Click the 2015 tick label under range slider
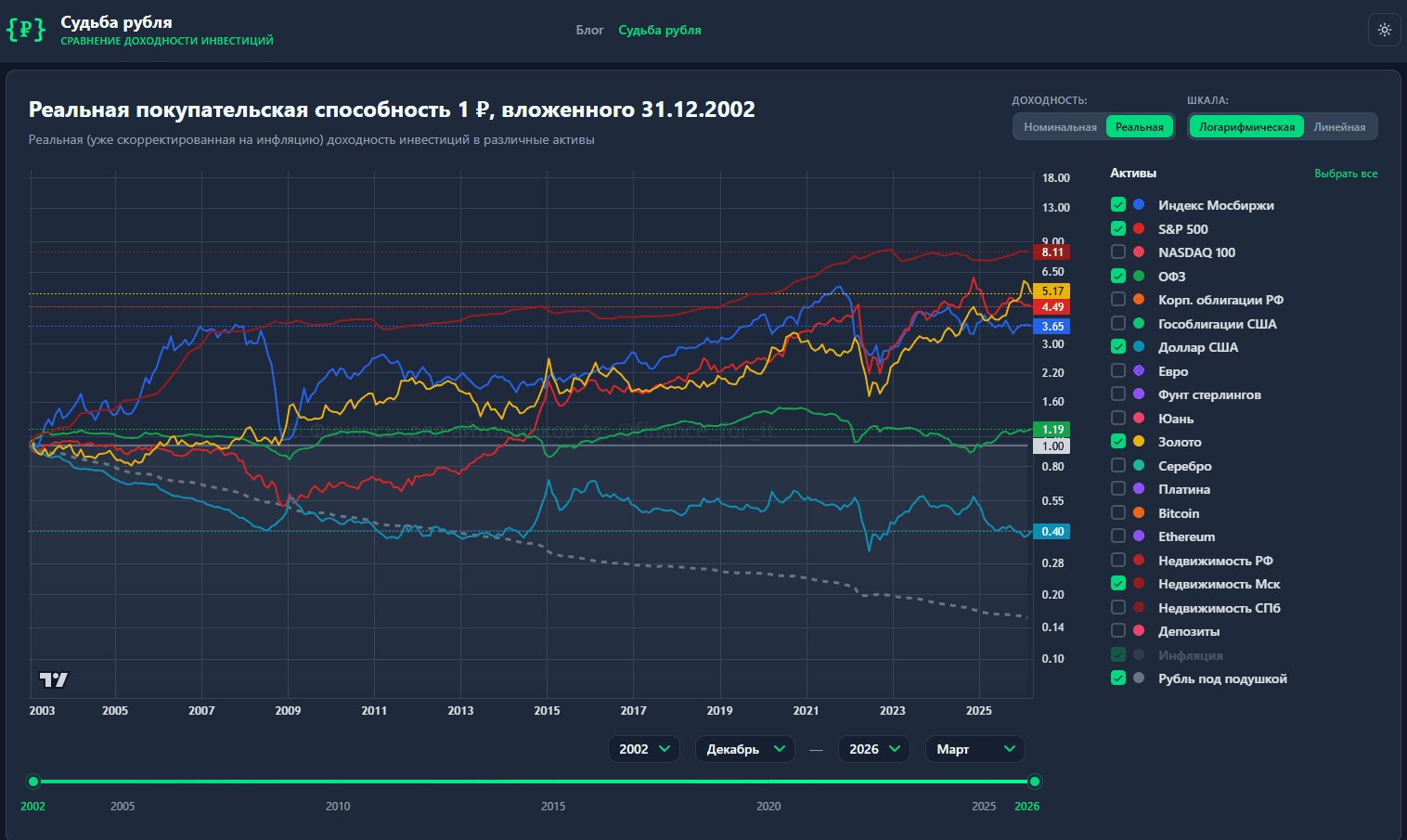Image resolution: width=1407 pixels, height=840 pixels. 553,807
